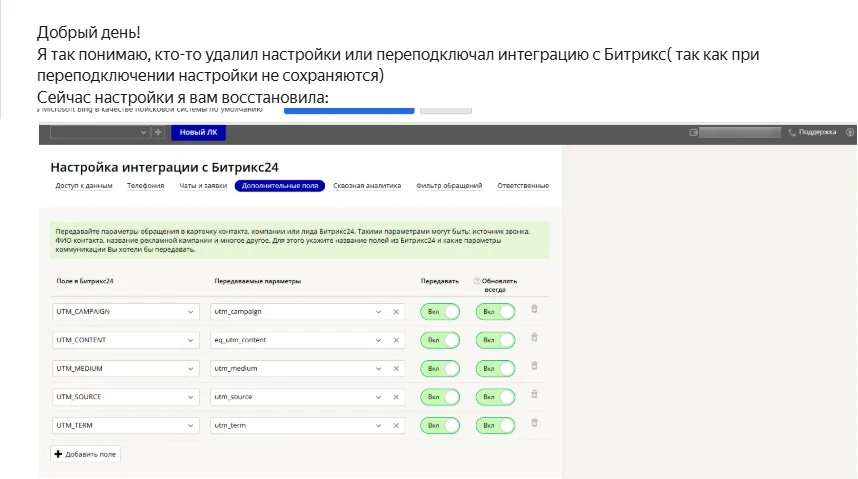Image resolution: width=858 pixels, height=479 pixels.
Task: Open the Телефония tab
Action: 146,186
